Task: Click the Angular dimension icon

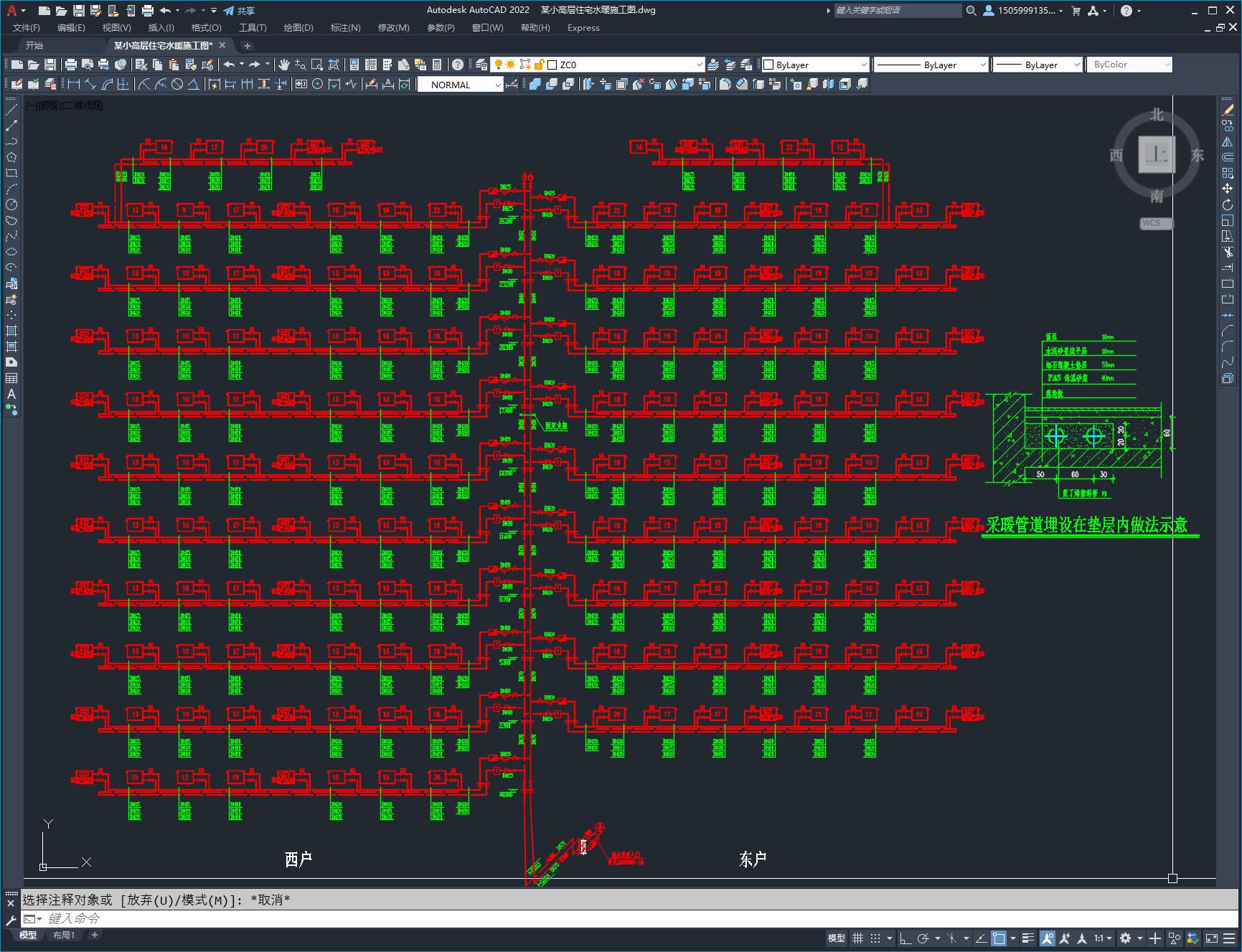Action: 193,84
